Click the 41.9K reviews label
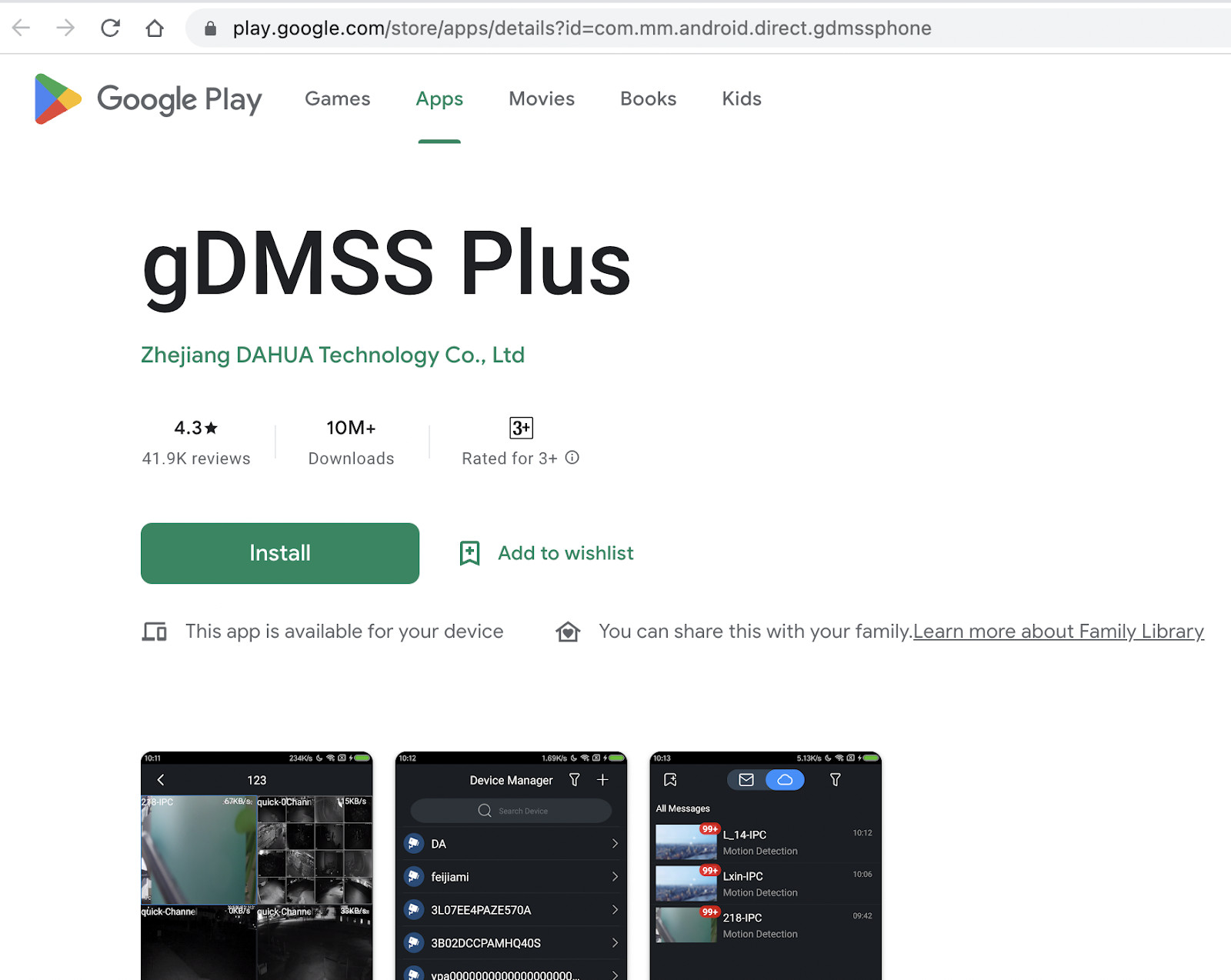Screen dimensions: 1231x980 coord(196,458)
